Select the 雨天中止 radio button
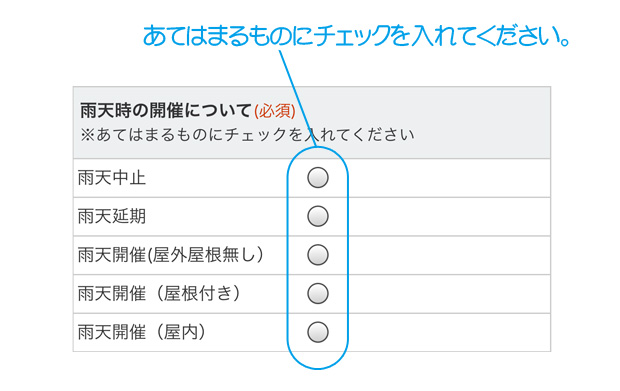 [x=318, y=178]
